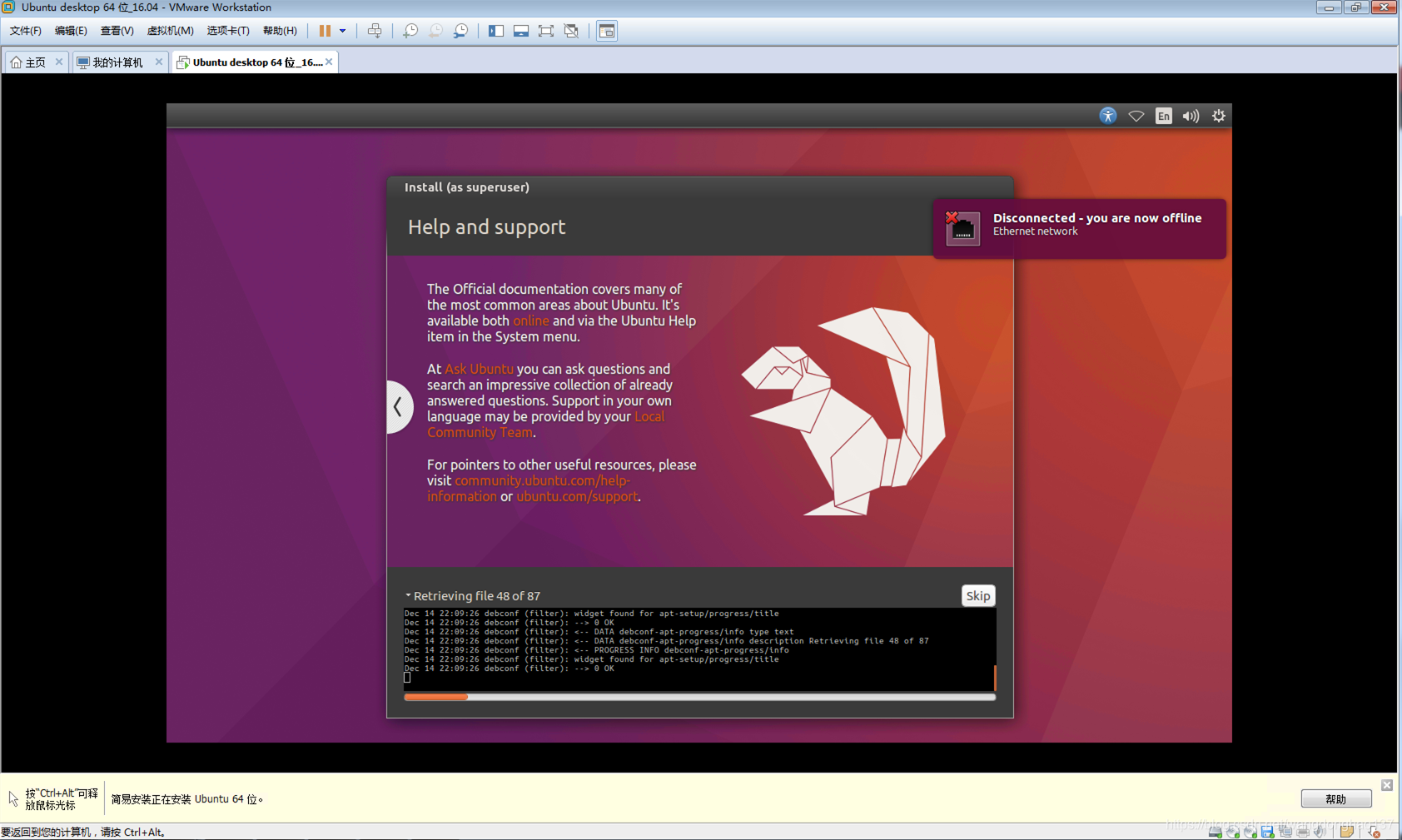Click the floppy drive device status icon
This screenshot has height=840, width=1402.
tap(1268, 832)
